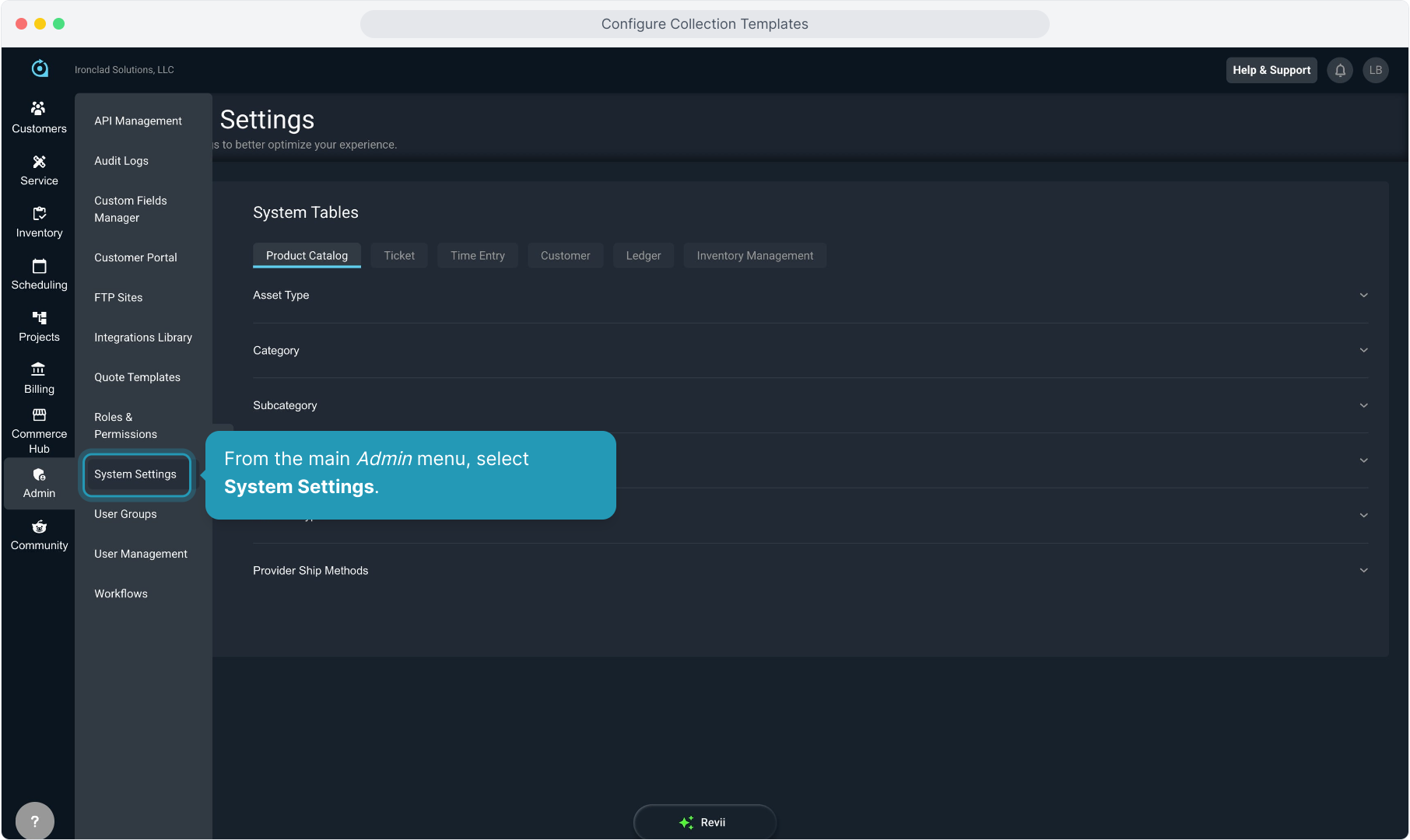This screenshot has height=840, width=1410.
Task: Select the Inventory Management tab
Action: click(754, 256)
